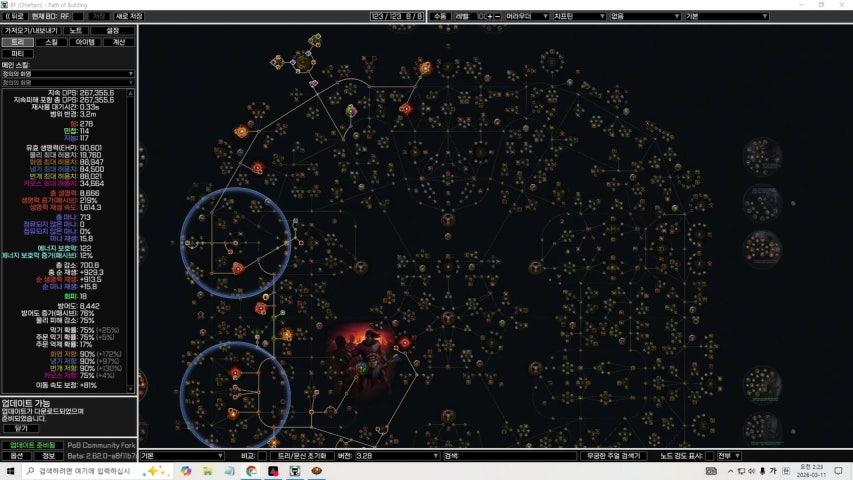Click the Windows Start button
This screenshot has height=480, width=853.
tap(10, 471)
